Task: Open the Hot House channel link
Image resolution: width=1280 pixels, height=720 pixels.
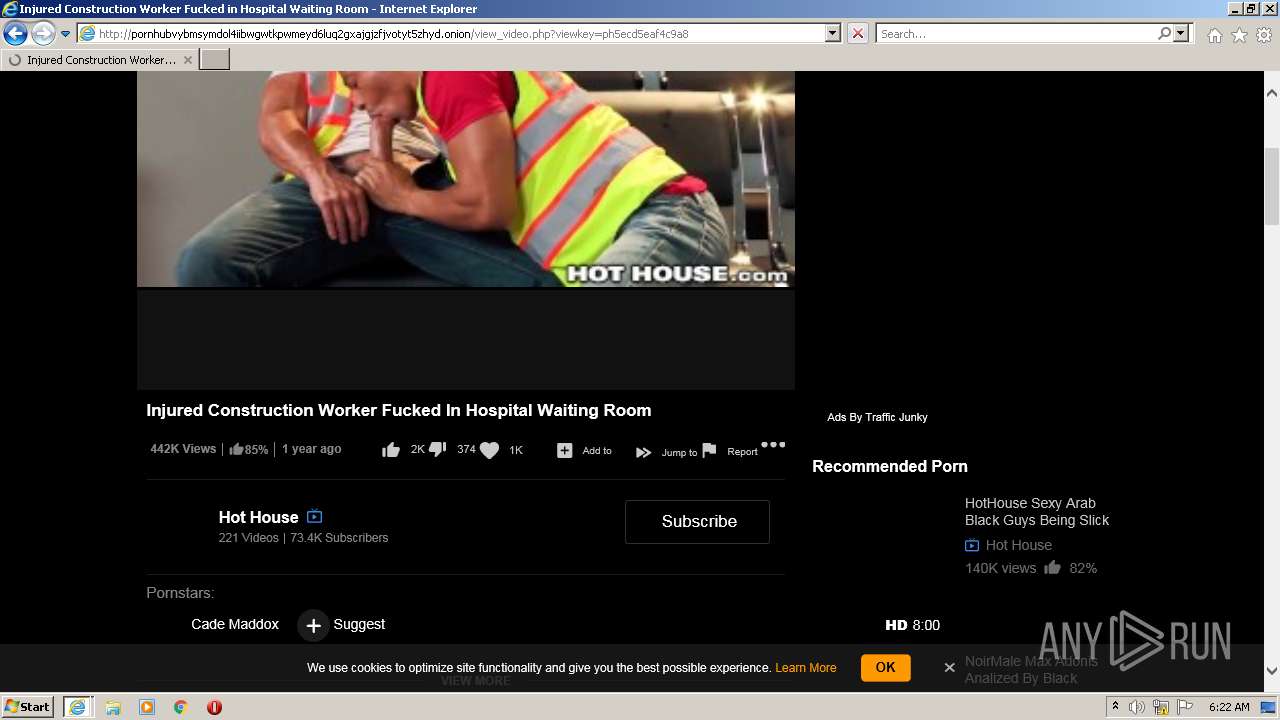Action: click(x=258, y=517)
